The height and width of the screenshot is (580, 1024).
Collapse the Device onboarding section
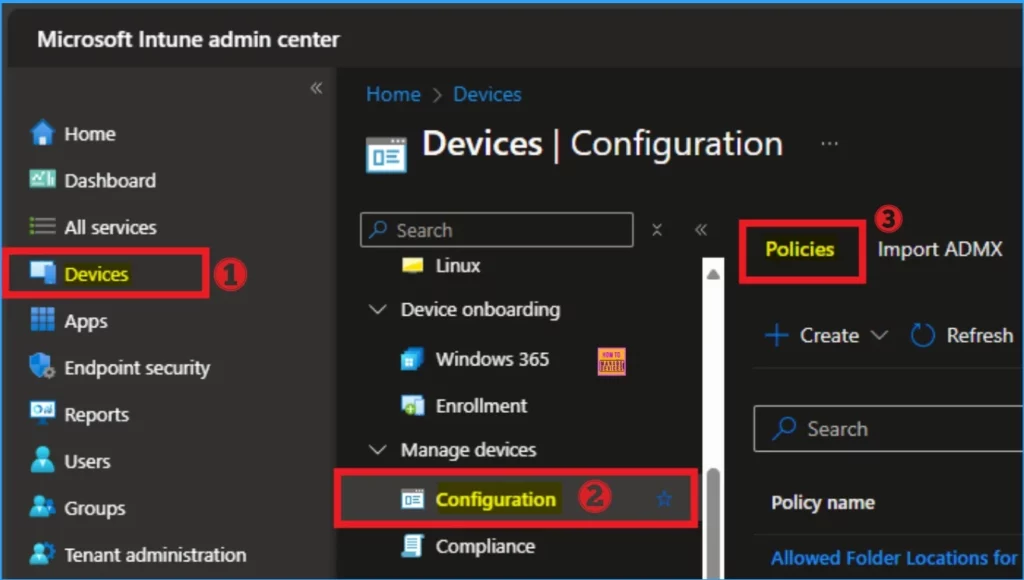pos(377,310)
